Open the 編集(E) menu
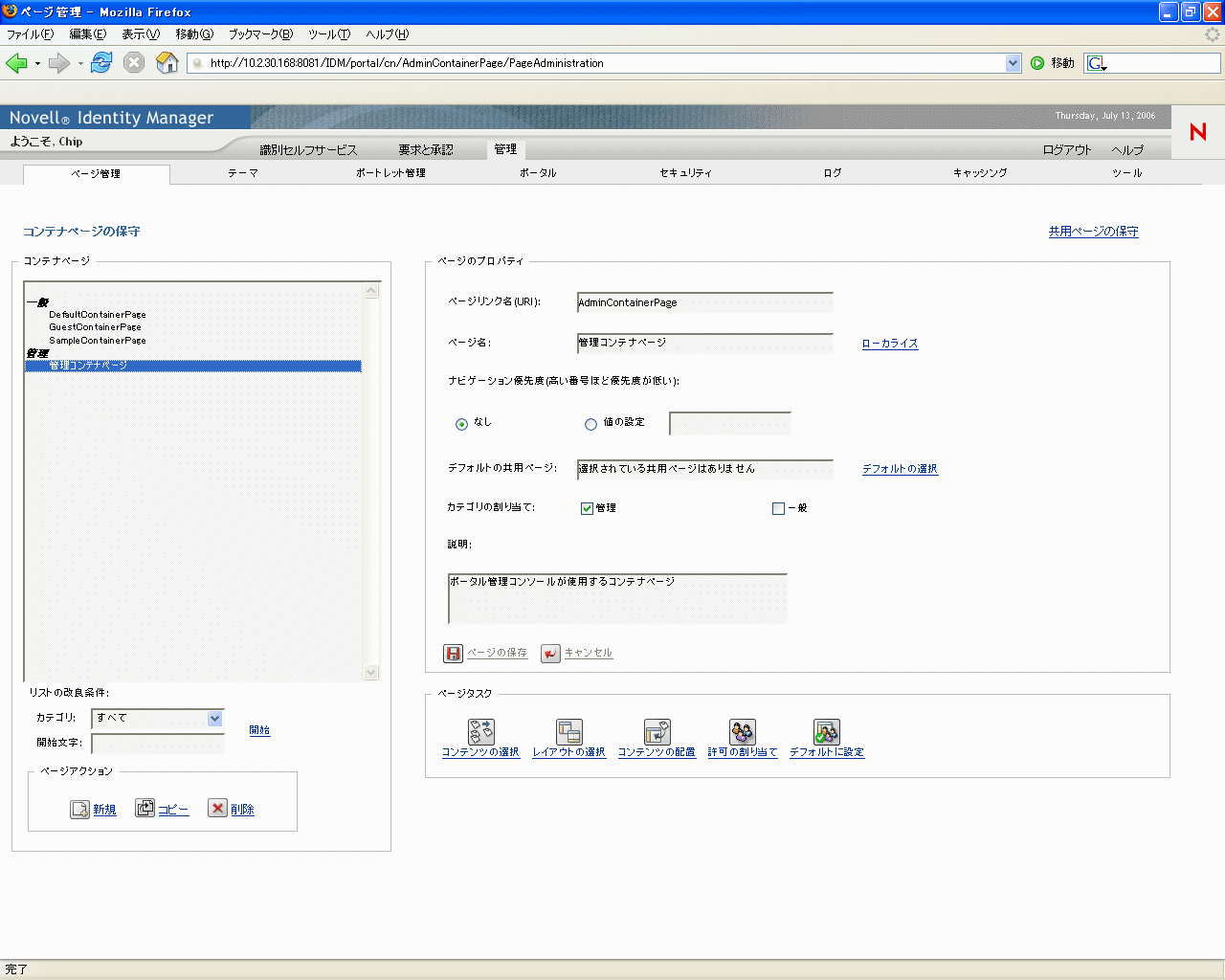This screenshot has height=980, width=1225. [88, 34]
